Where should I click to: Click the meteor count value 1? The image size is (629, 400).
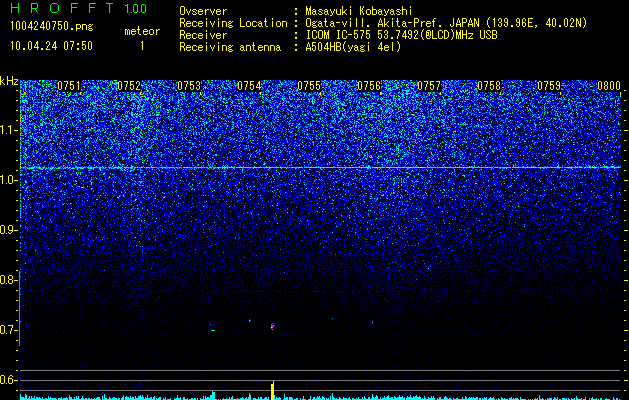[x=142, y=46]
